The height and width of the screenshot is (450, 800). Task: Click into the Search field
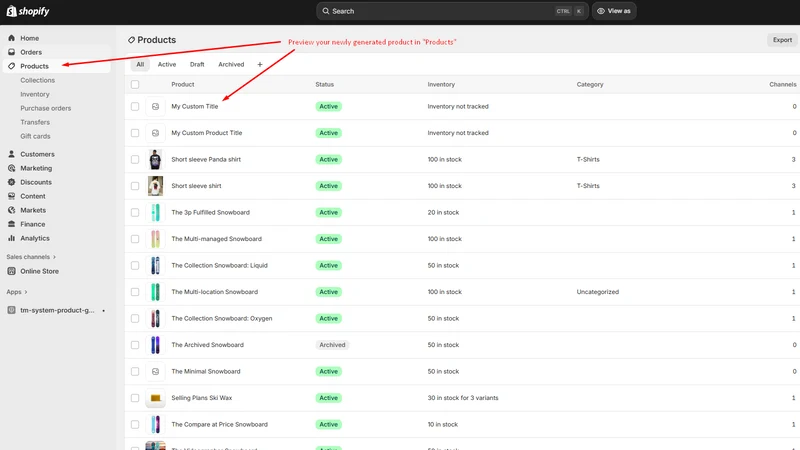(452, 11)
